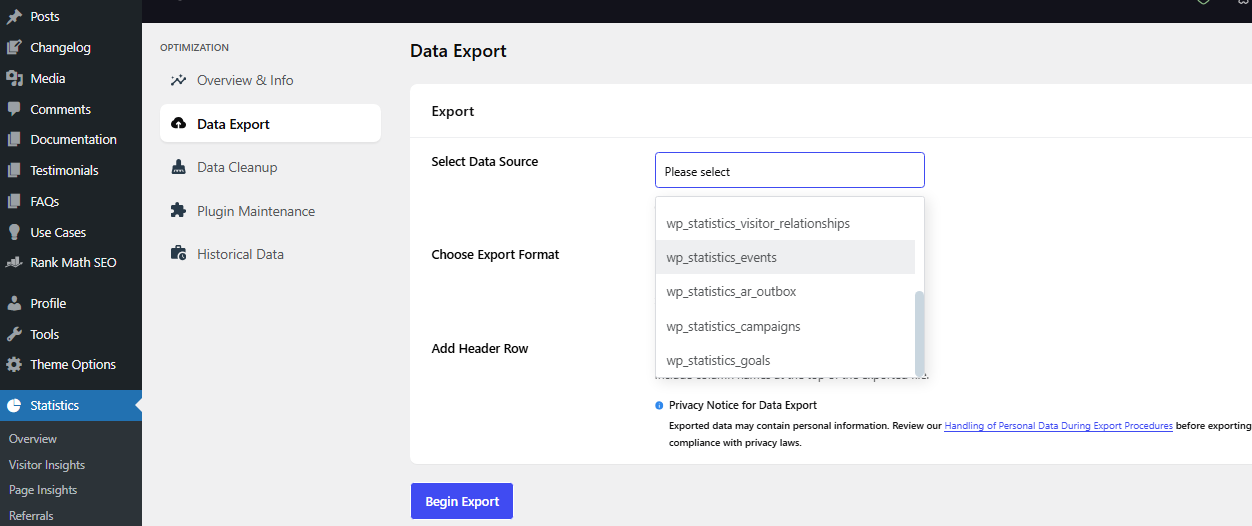Open Visitor Insights submenu item
1252x526 pixels.
(47, 465)
